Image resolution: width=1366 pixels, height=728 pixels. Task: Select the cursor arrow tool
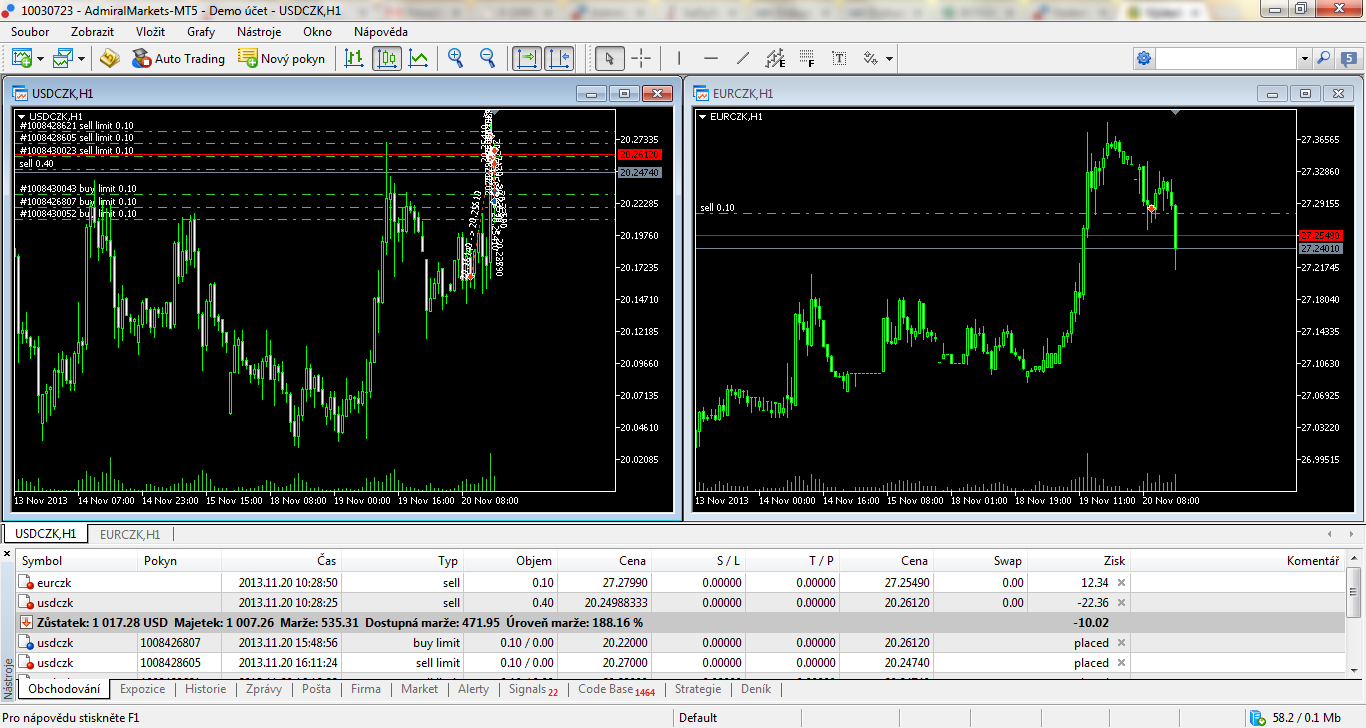(x=610, y=58)
